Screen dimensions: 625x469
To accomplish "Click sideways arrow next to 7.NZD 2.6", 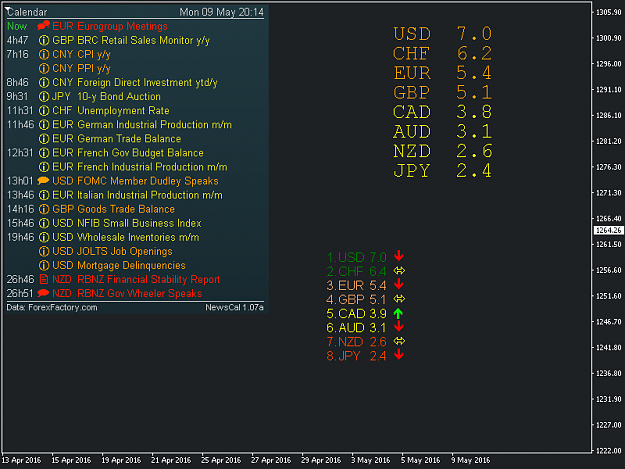I will [x=399, y=341].
